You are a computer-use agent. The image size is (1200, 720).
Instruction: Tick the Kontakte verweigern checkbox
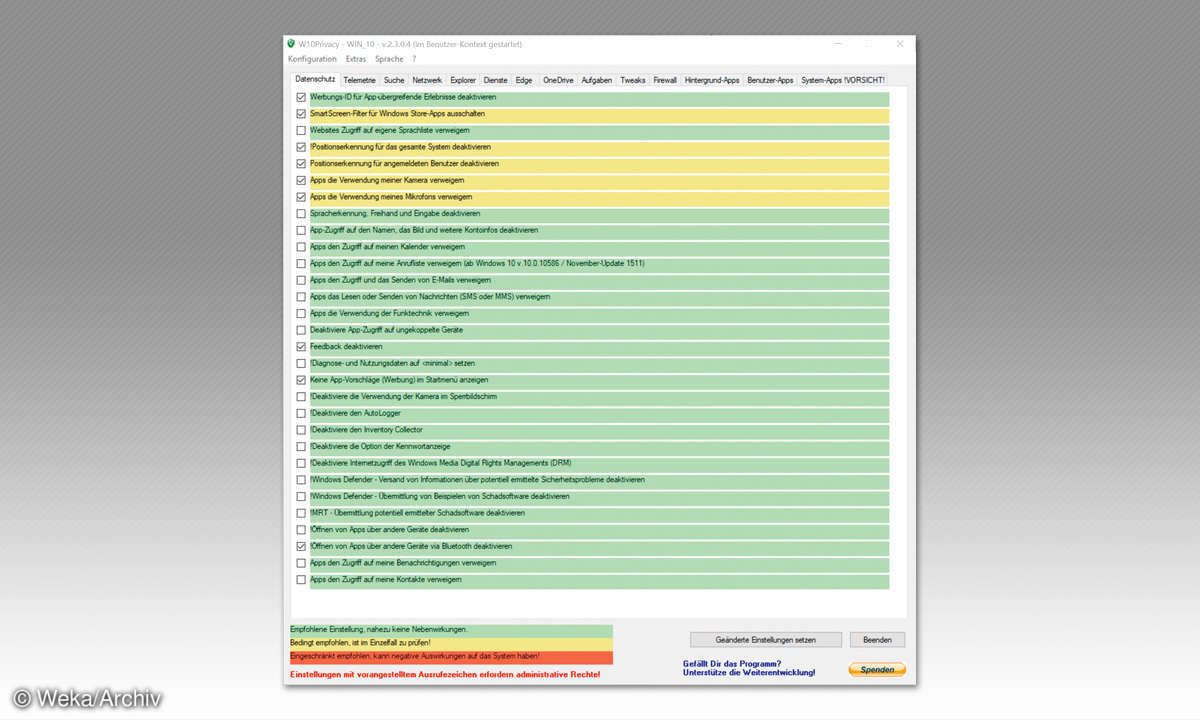click(301, 580)
